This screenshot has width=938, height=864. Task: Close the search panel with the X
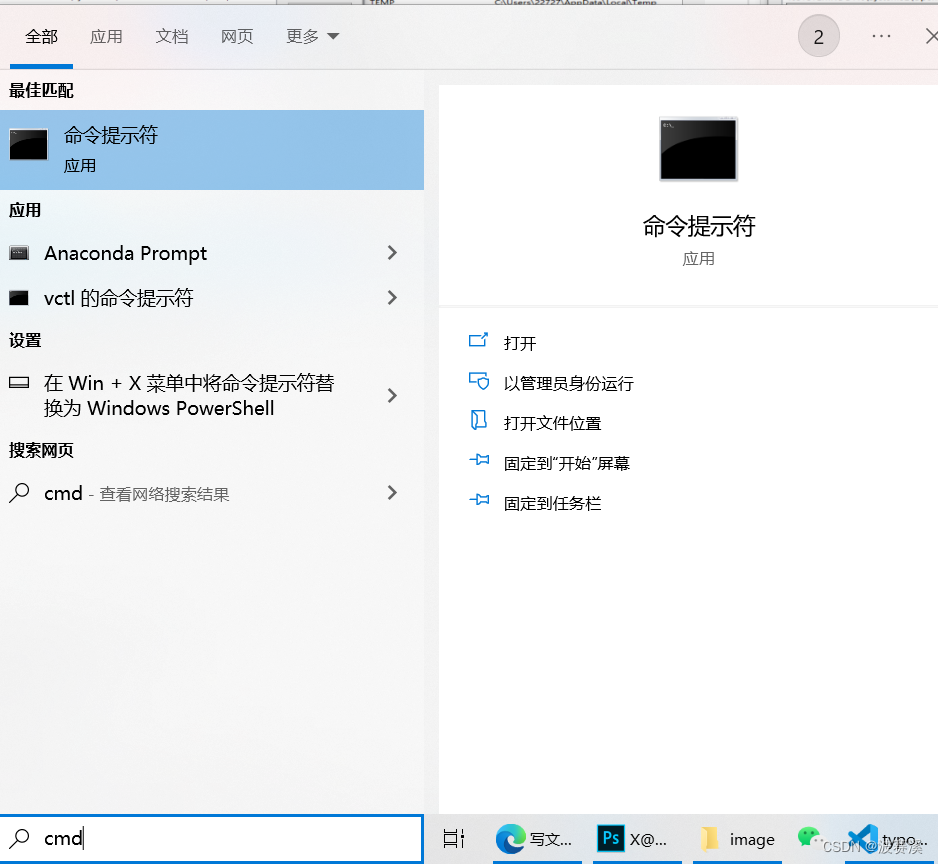pos(931,36)
